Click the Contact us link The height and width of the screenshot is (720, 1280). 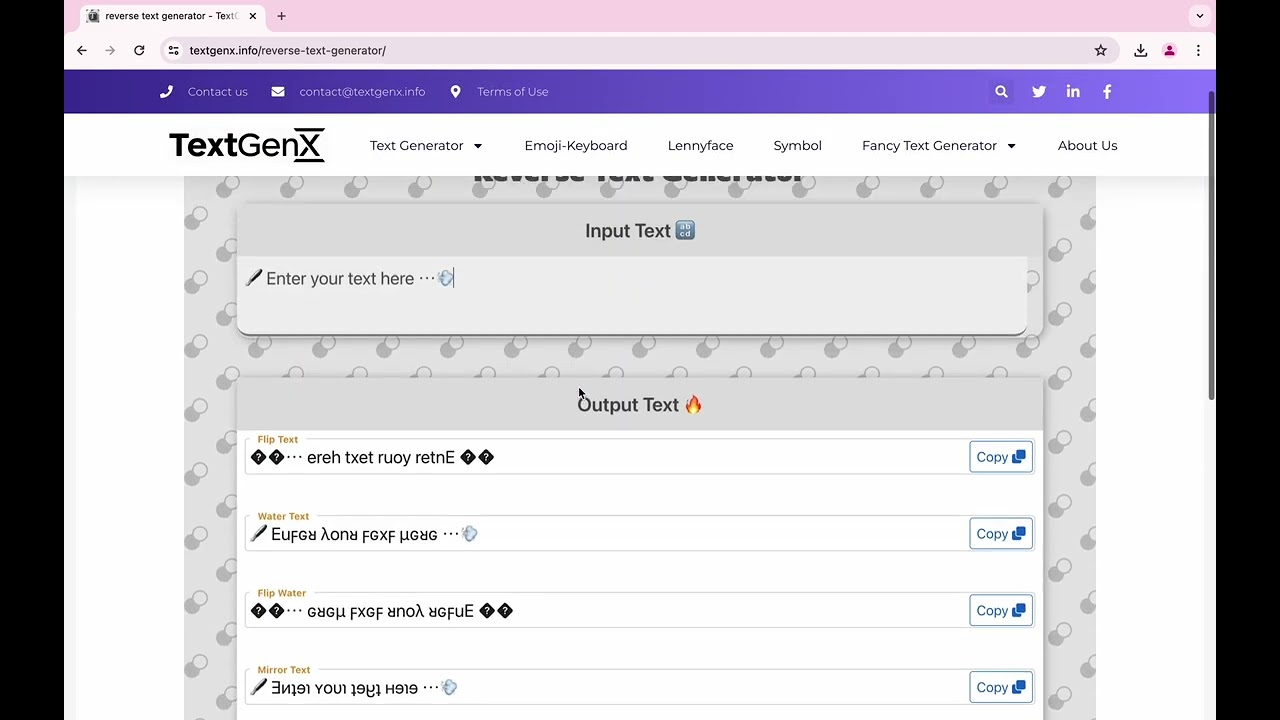217,92
